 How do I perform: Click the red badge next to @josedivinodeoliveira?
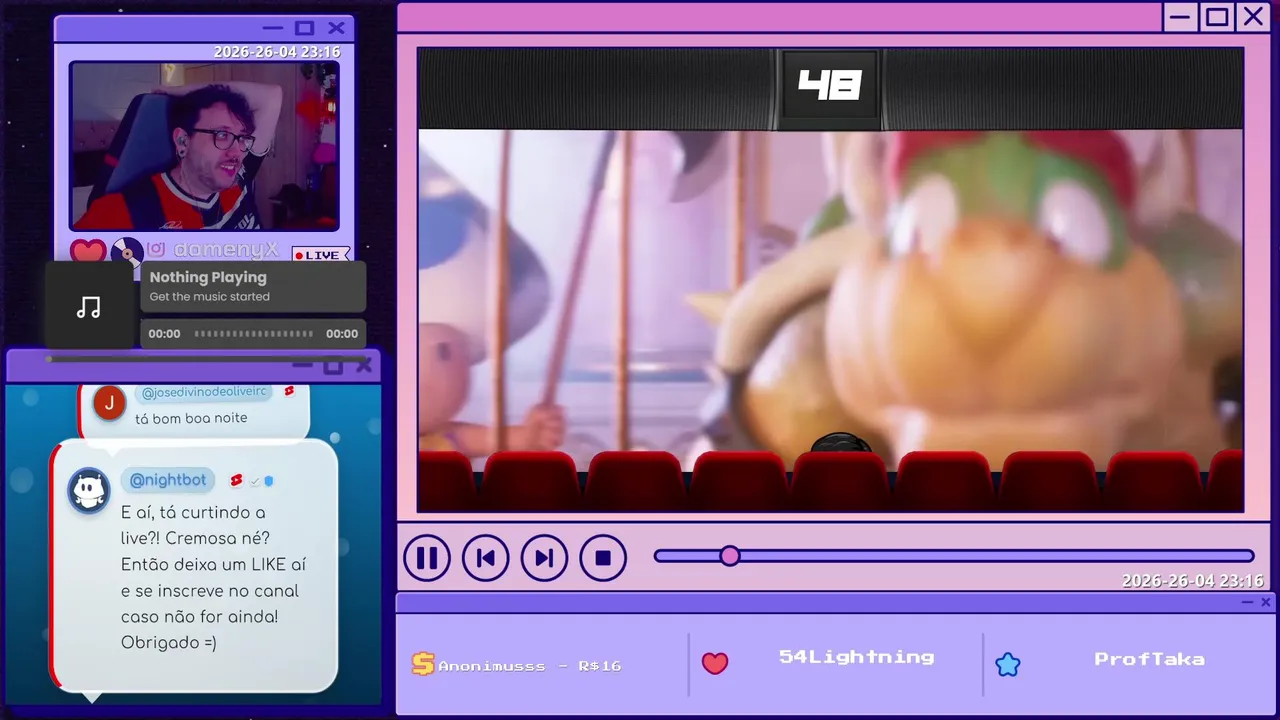tap(289, 391)
